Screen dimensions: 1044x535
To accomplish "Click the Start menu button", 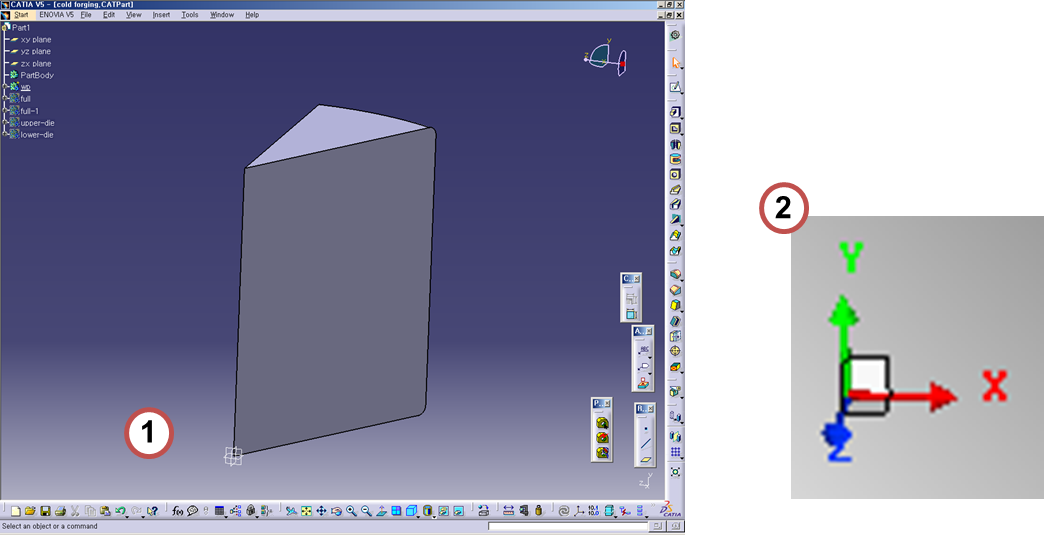I will click(x=21, y=15).
